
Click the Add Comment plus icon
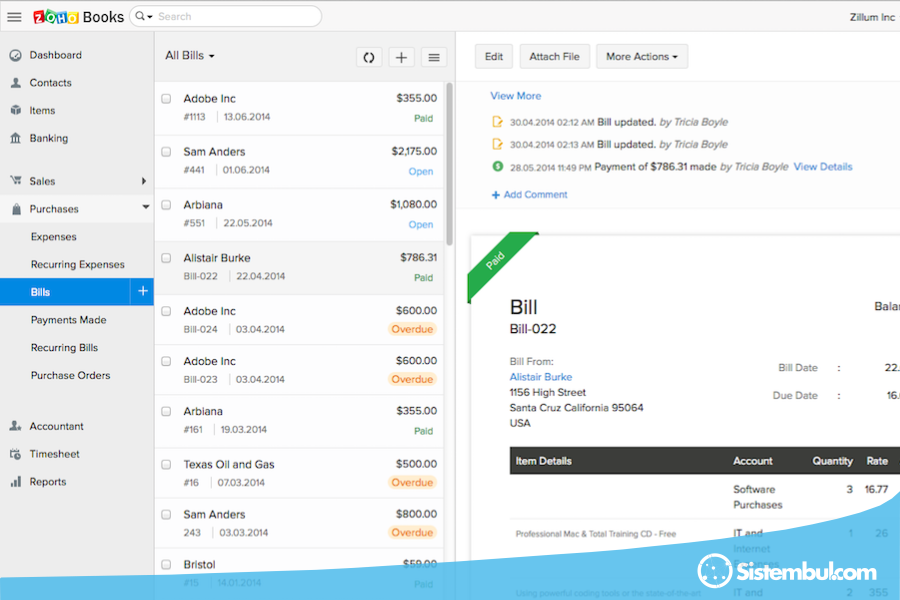click(495, 195)
